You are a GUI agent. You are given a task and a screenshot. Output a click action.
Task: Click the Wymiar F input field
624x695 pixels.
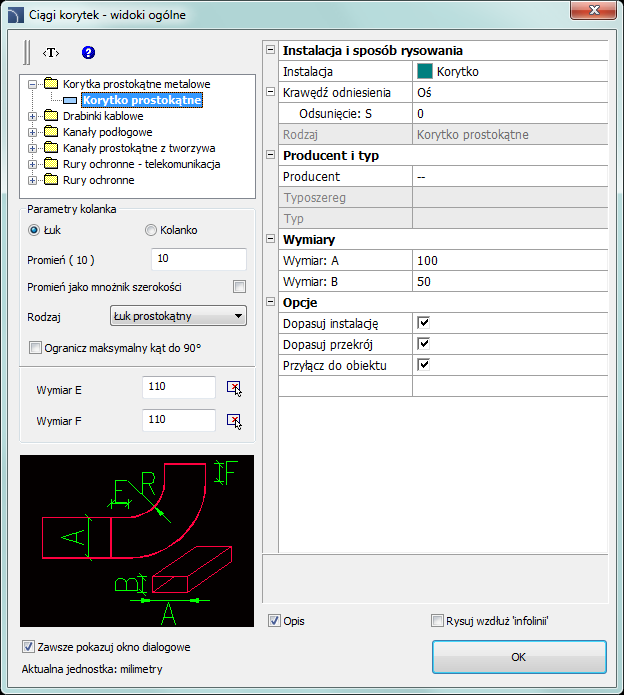(179, 420)
